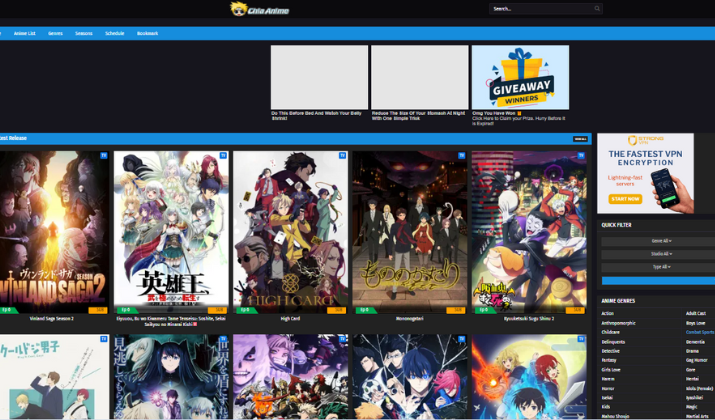Screen dimensions: 715x420
Task: Click green Ep badge on Mononogatari
Action: coord(365,310)
